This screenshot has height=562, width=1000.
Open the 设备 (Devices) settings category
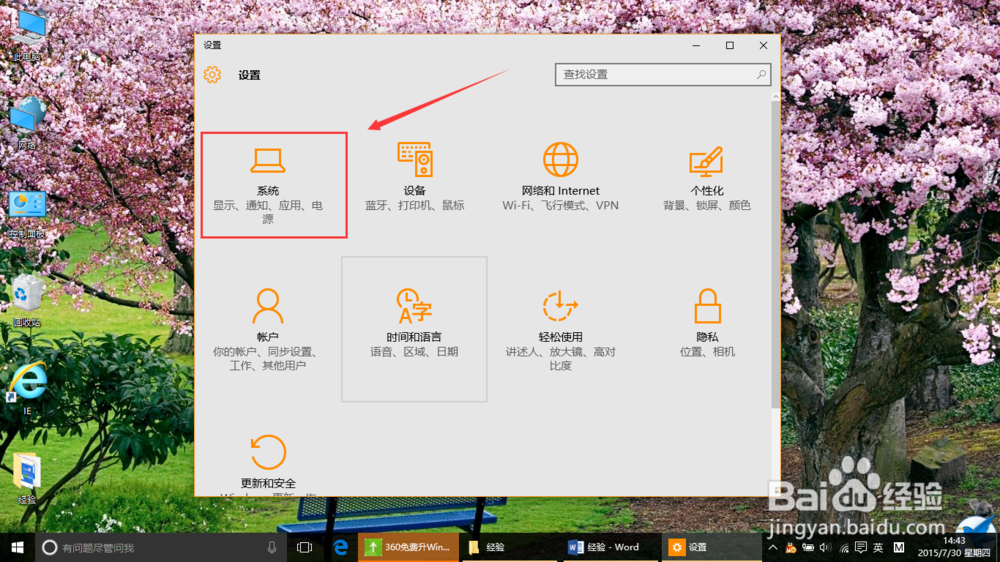414,178
